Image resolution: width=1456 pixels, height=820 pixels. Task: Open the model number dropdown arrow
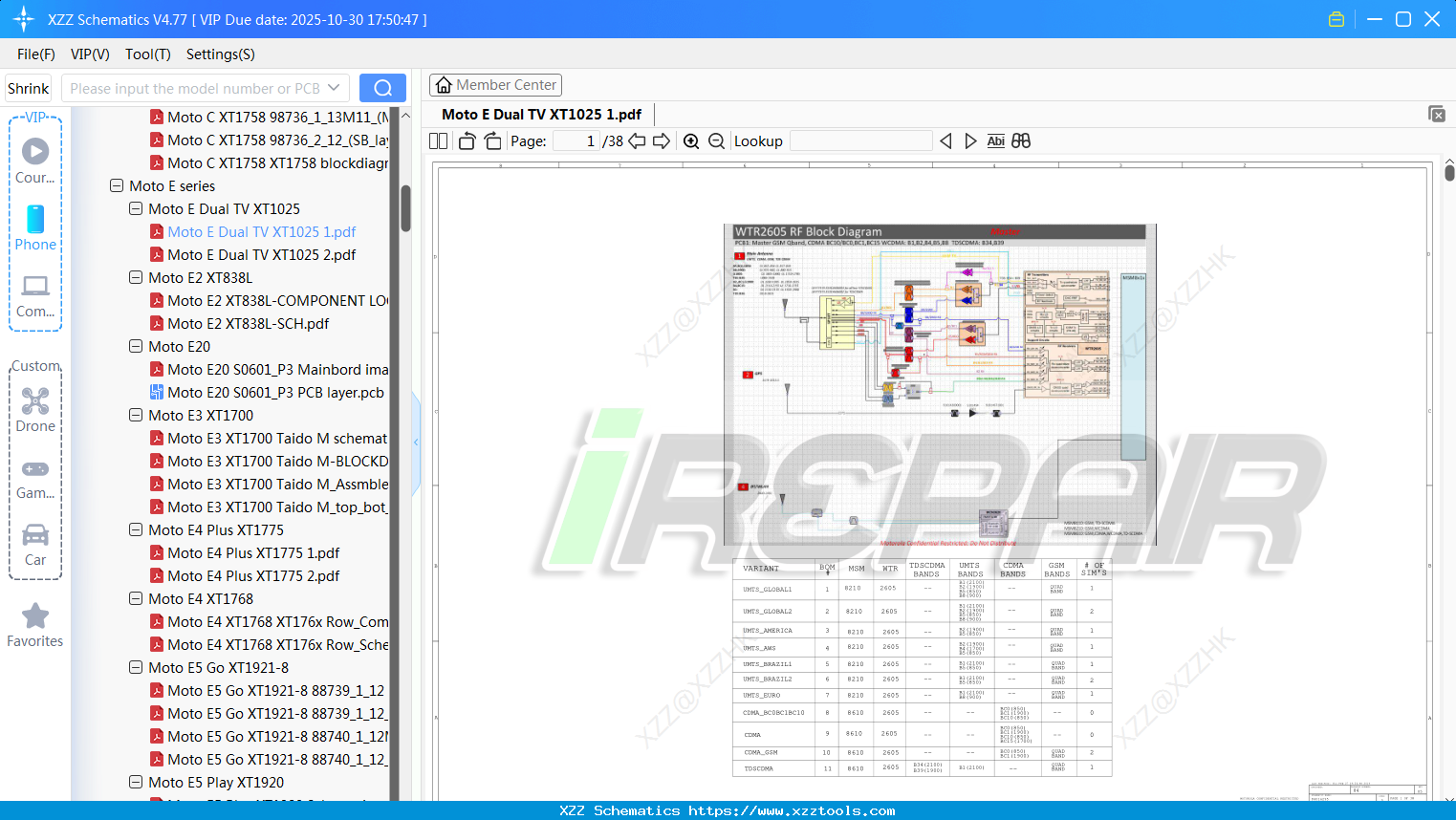[x=334, y=88]
